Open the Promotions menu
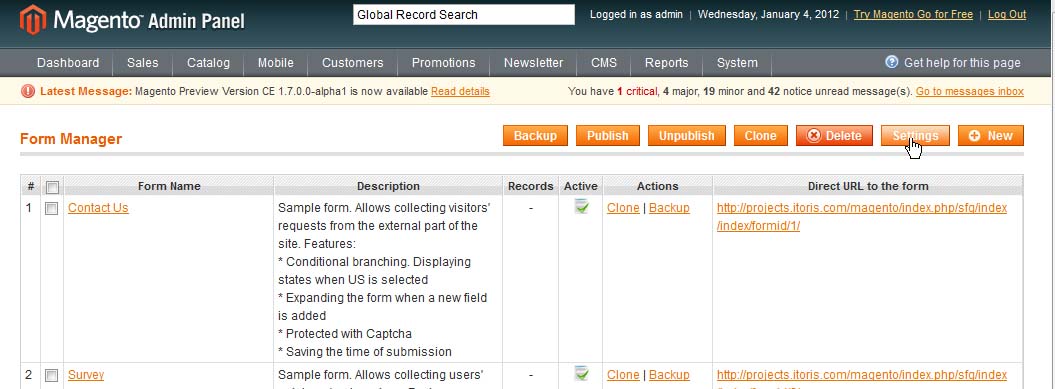Image resolution: width=1055 pixels, height=389 pixels. click(x=443, y=63)
